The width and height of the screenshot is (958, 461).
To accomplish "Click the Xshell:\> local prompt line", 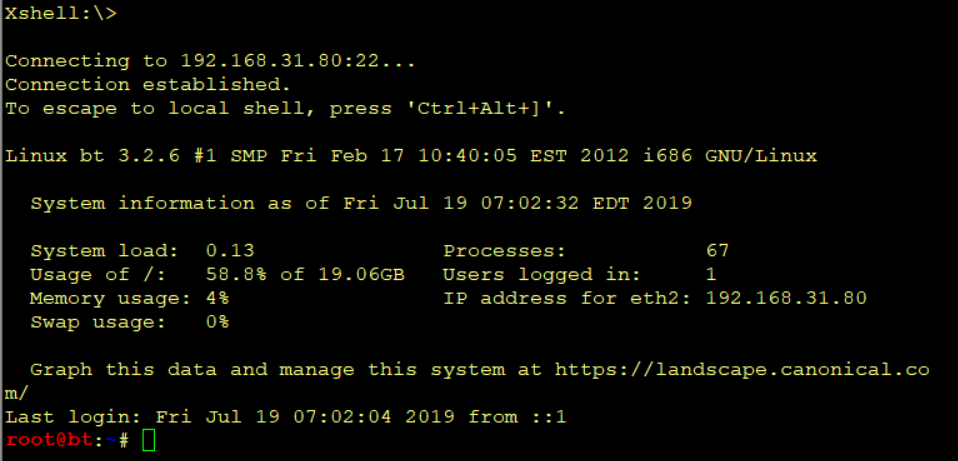I will (60, 13).
